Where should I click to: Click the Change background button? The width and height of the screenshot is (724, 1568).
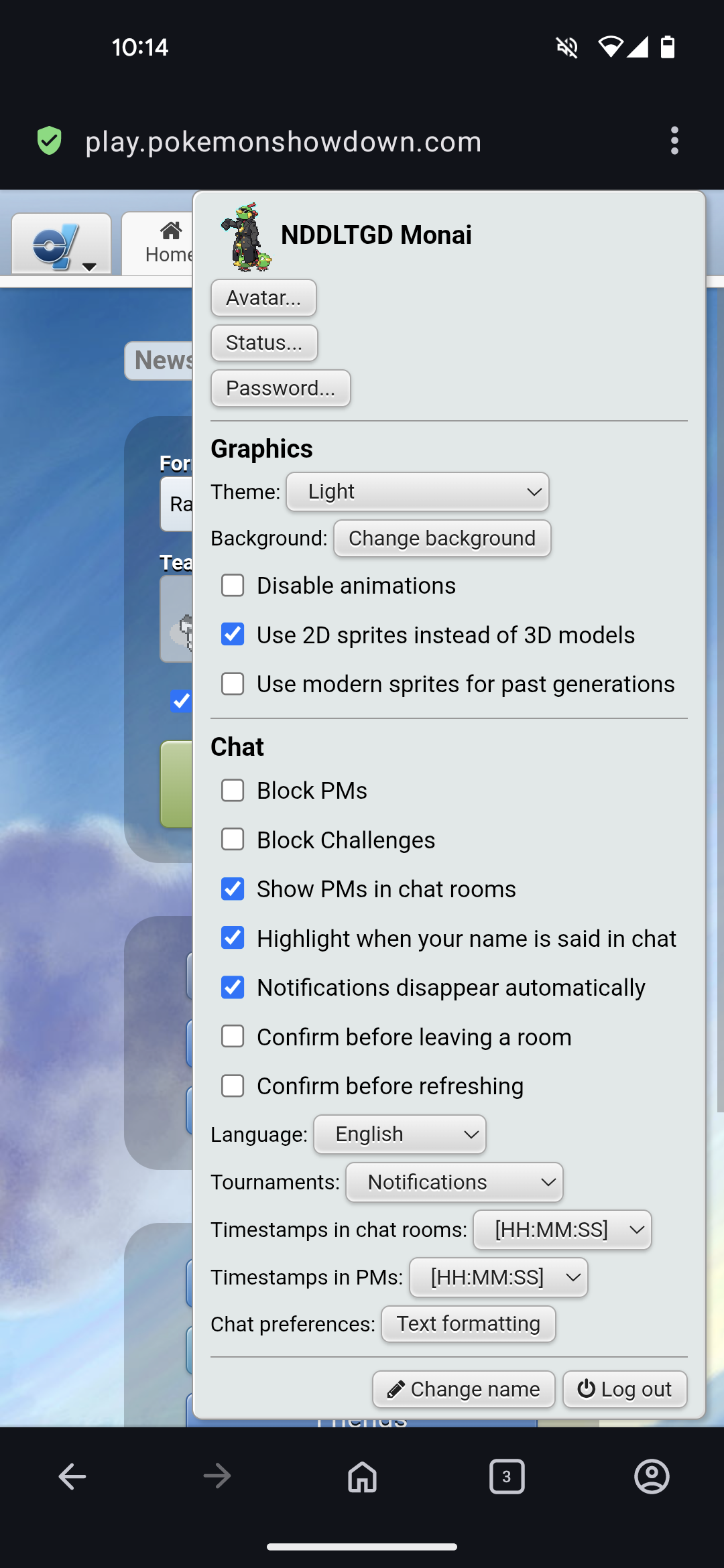coord(442,538)
